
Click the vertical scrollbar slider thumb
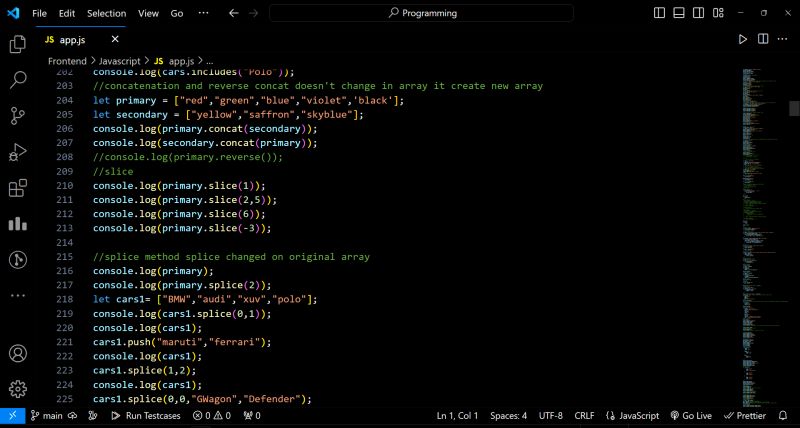(x=794, y=108)
